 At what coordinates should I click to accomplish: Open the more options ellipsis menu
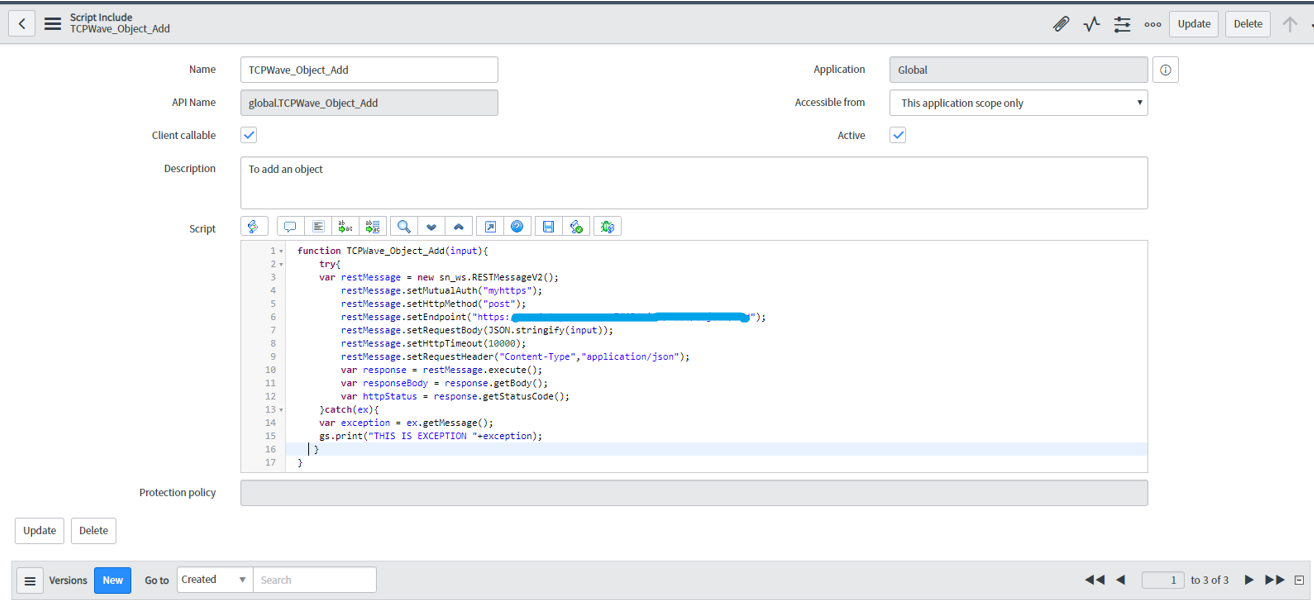(x=1153, y=23)
